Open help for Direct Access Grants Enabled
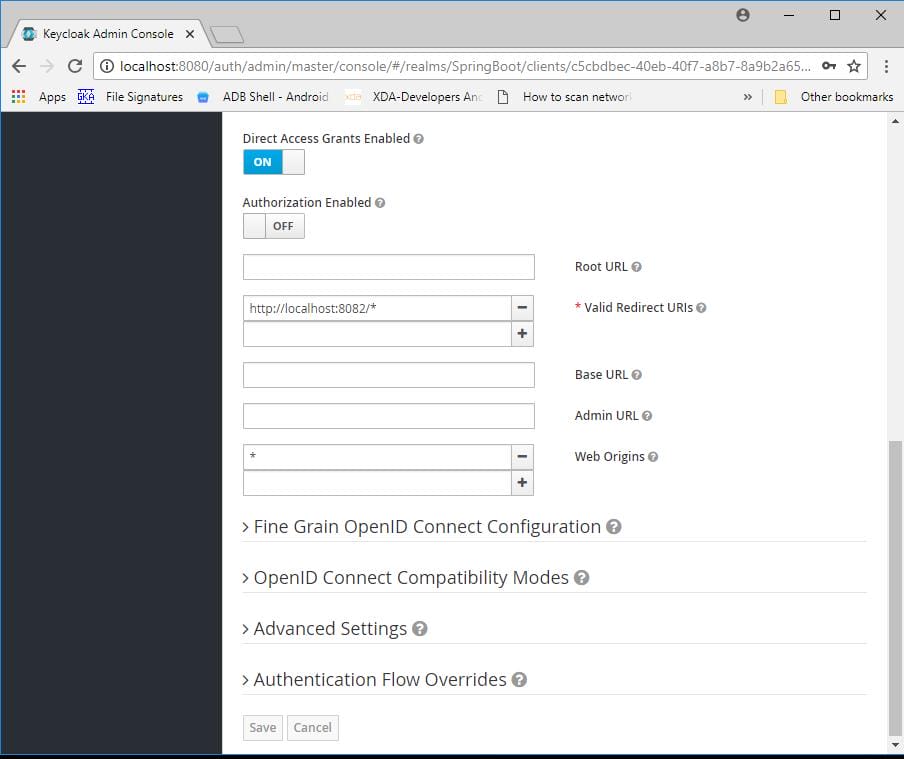904x759 pixels. [x=419, y=139]
